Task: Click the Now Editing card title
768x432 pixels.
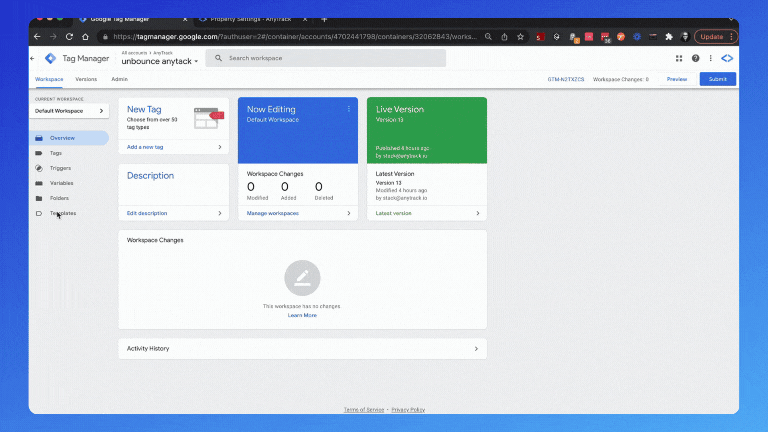Action: 271,110
